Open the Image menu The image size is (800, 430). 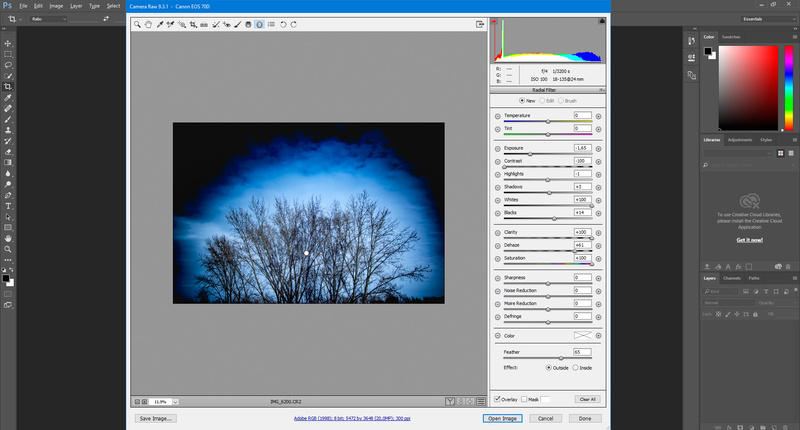pos(57,5)
